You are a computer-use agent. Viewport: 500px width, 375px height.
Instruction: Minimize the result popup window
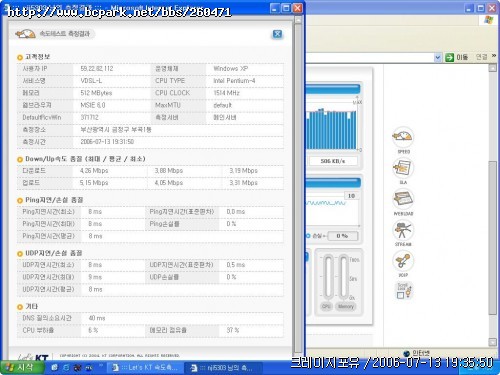tap(274, 8)
